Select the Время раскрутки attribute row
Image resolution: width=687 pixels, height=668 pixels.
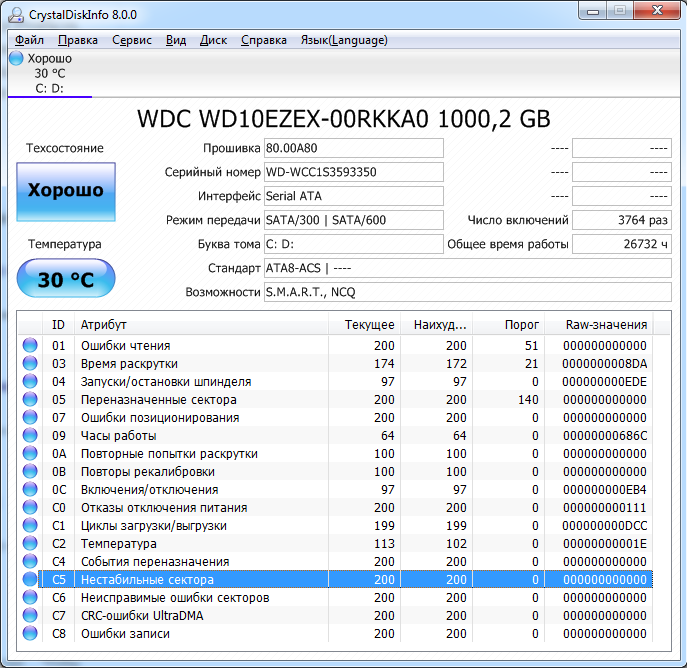tap(335, 363)
